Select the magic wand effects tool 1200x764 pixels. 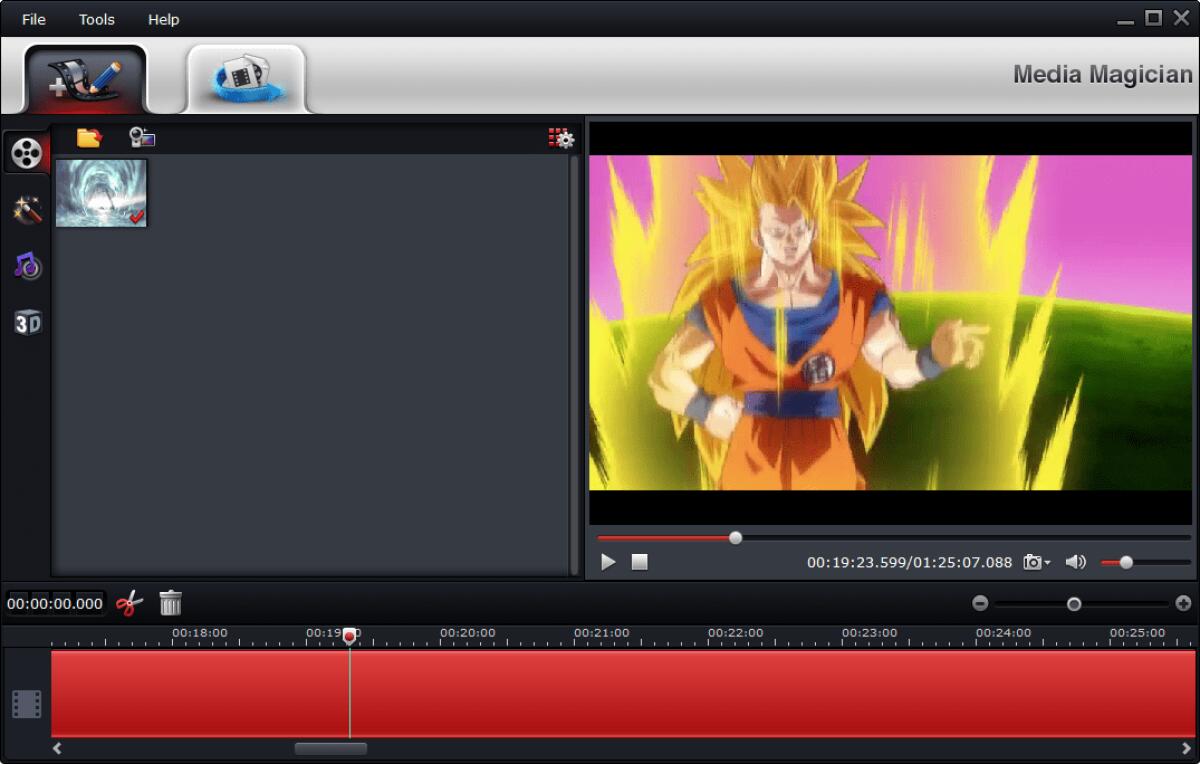(27, 208)
